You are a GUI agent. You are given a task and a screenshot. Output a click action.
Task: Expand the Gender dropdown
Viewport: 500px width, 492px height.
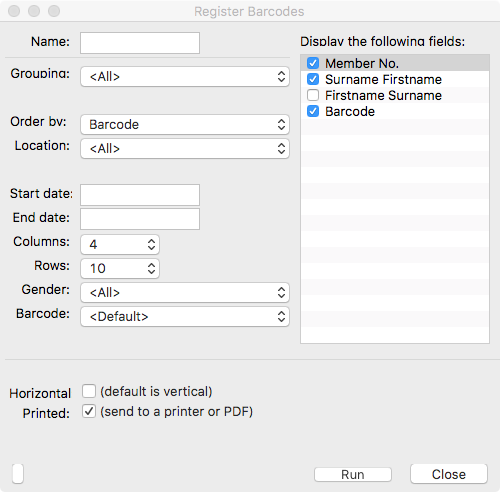[x=185, y=293]
